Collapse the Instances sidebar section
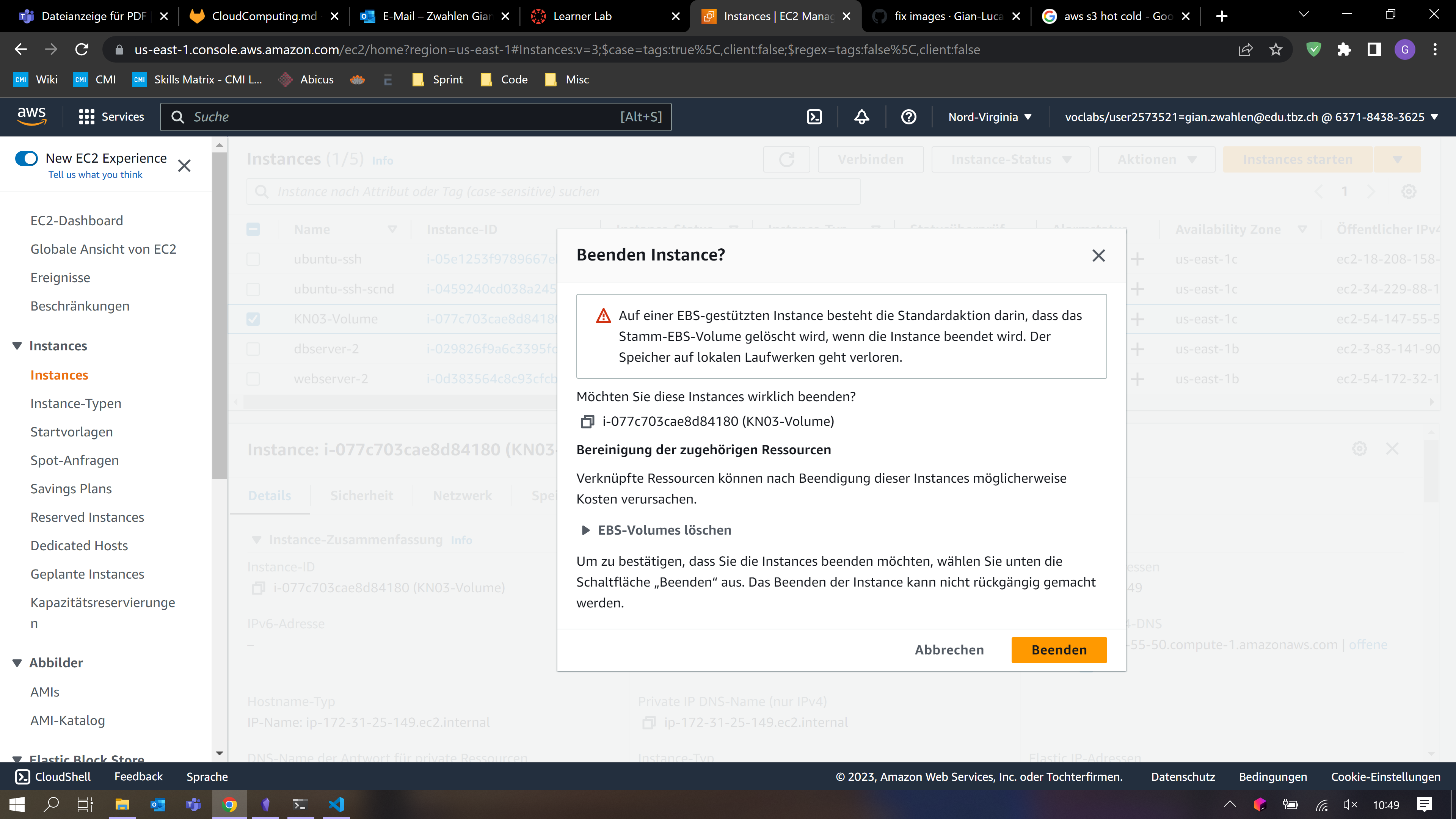This screenshot has width=1456, height=819. point(17,346)
